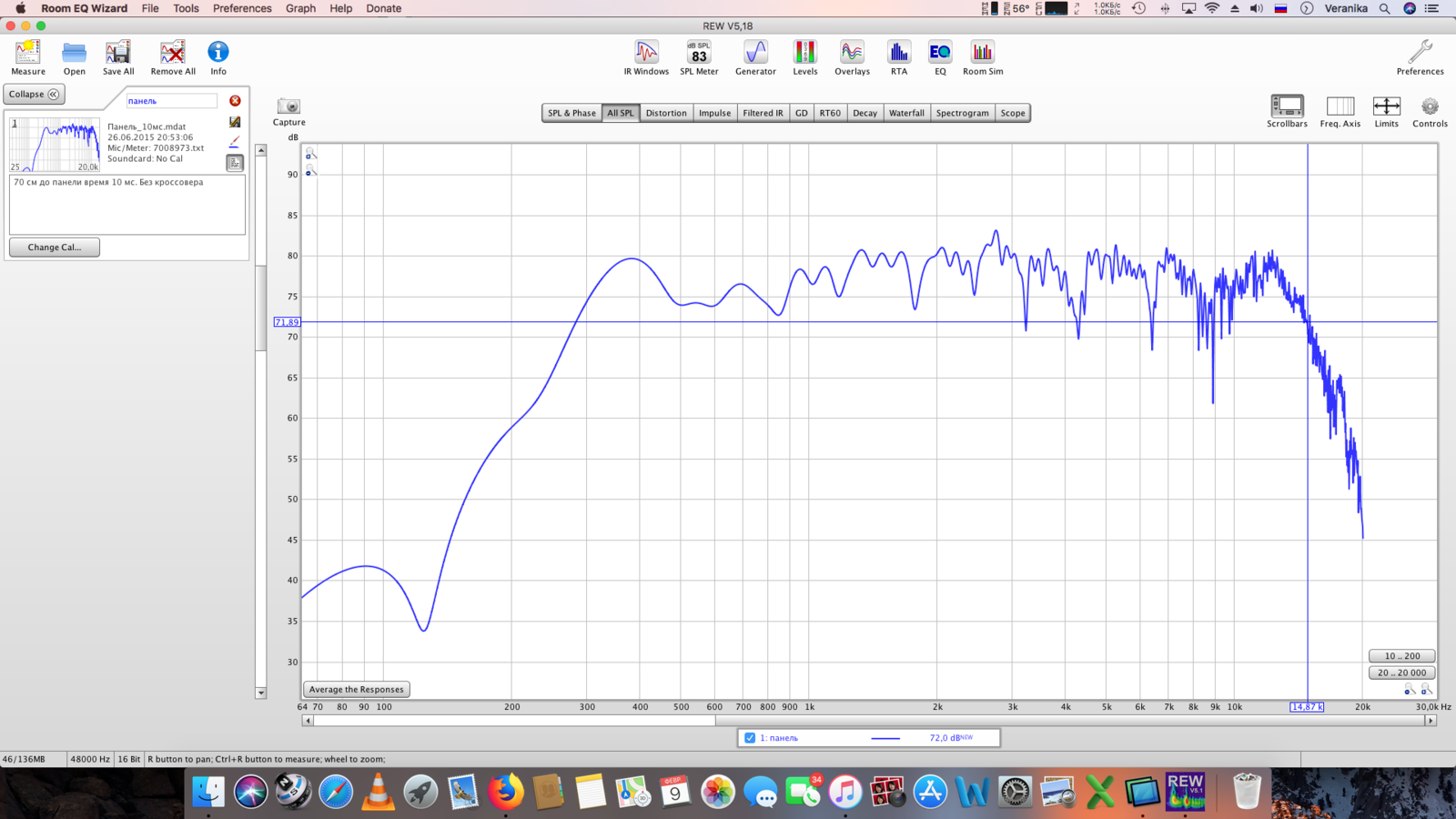The image size is (1456, 819).
Task: Select the measurement thumbnail graph
Action: point(55,145)
